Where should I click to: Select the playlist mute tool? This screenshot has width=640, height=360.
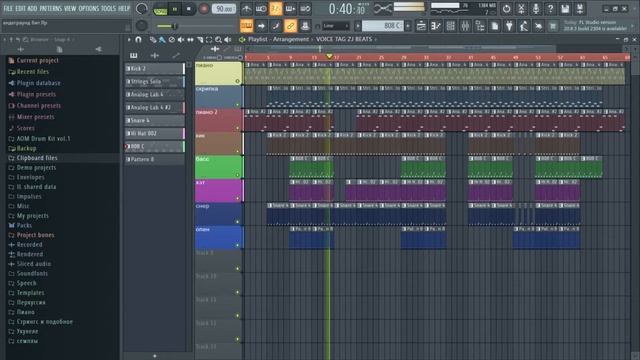tap(181, 40)
